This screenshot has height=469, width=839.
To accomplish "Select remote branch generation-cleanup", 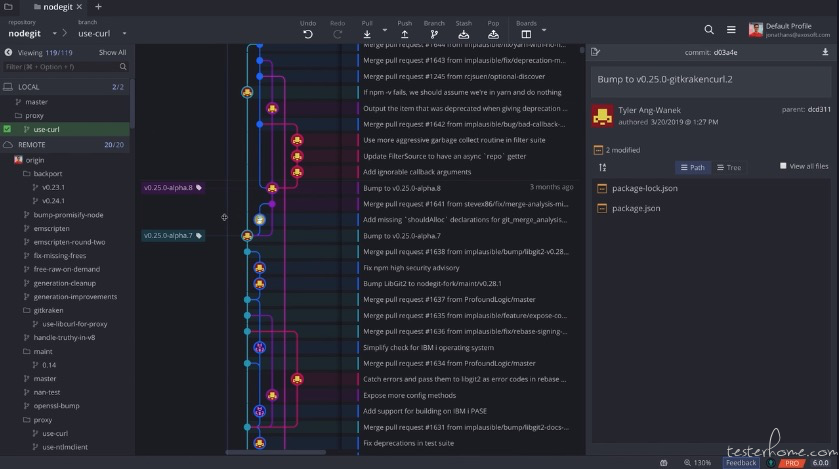I will 65,283.
